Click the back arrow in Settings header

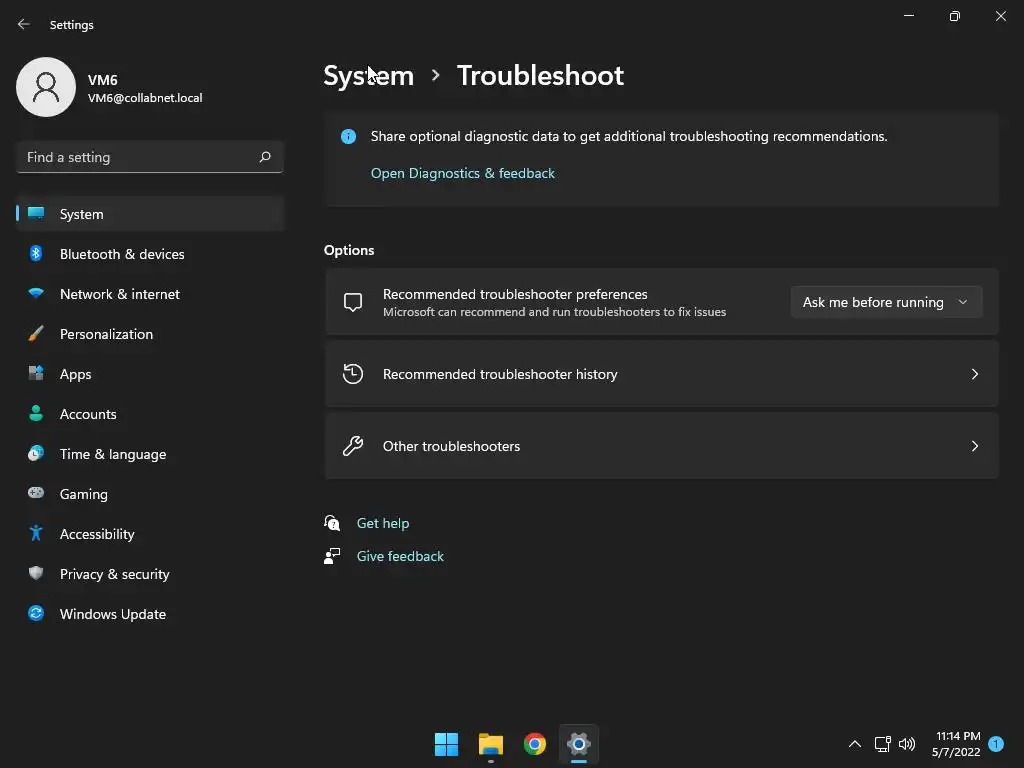[x=24, y=24]
